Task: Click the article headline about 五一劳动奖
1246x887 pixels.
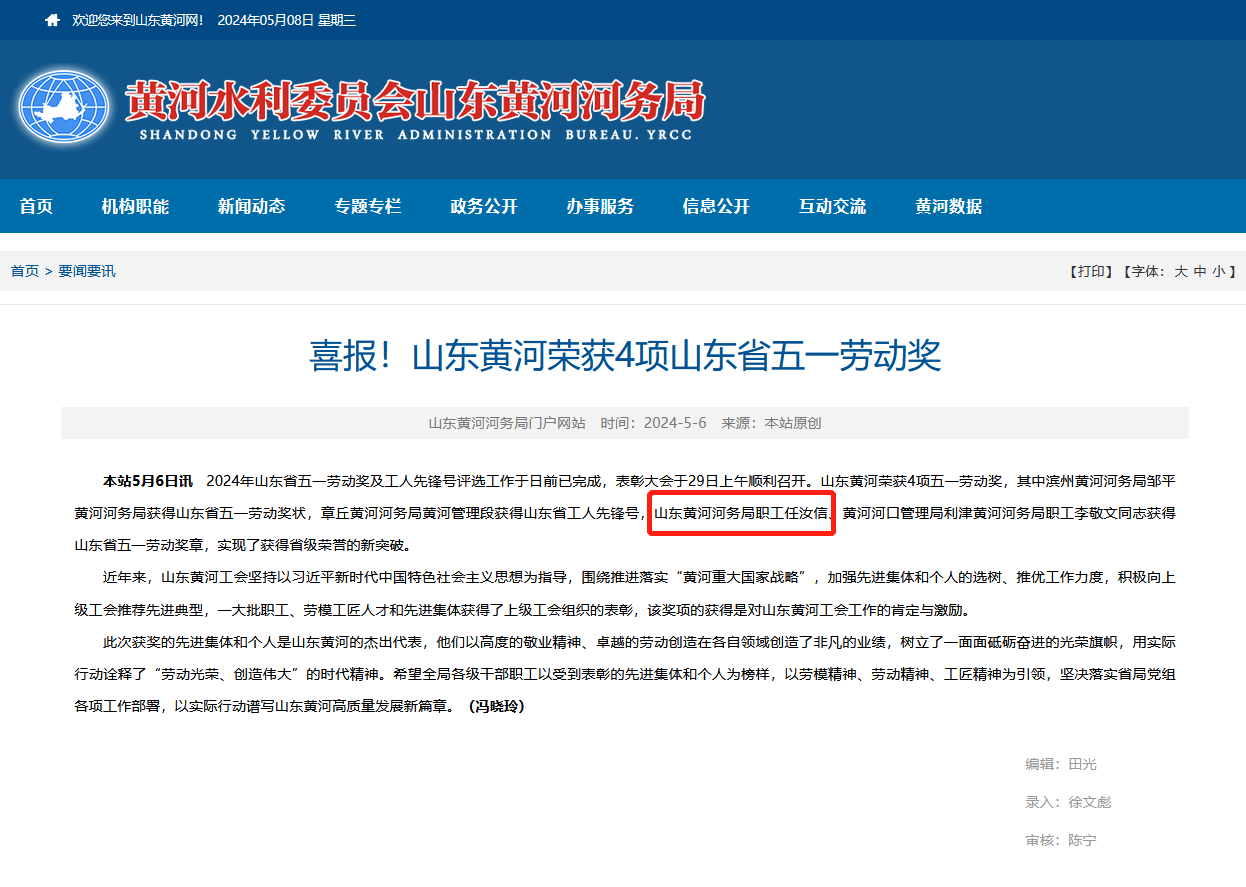Action: pyautogui.click(x=625, y=355)
